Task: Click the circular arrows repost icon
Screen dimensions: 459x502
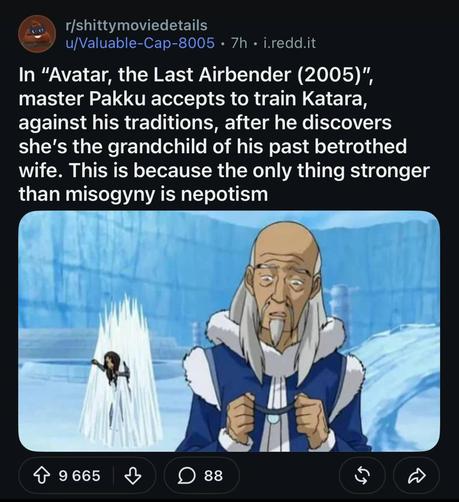Action: click(x=362, y=476)
